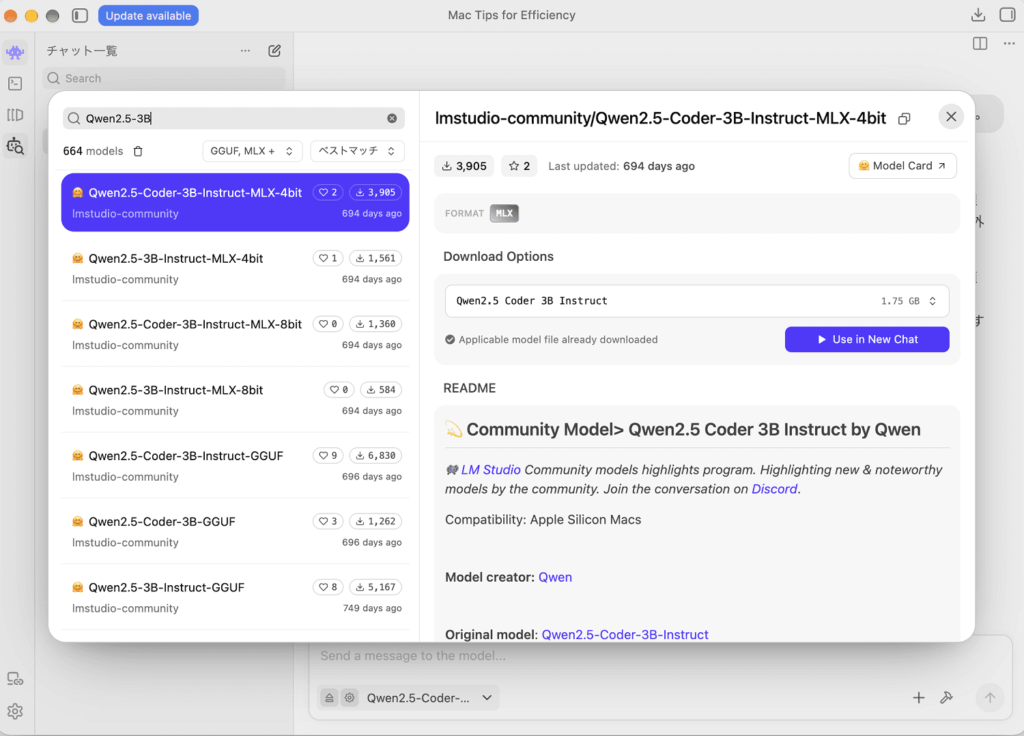Open the ベストマッチ sort dropdown
1024x736 pixels.
click(357, 151)
